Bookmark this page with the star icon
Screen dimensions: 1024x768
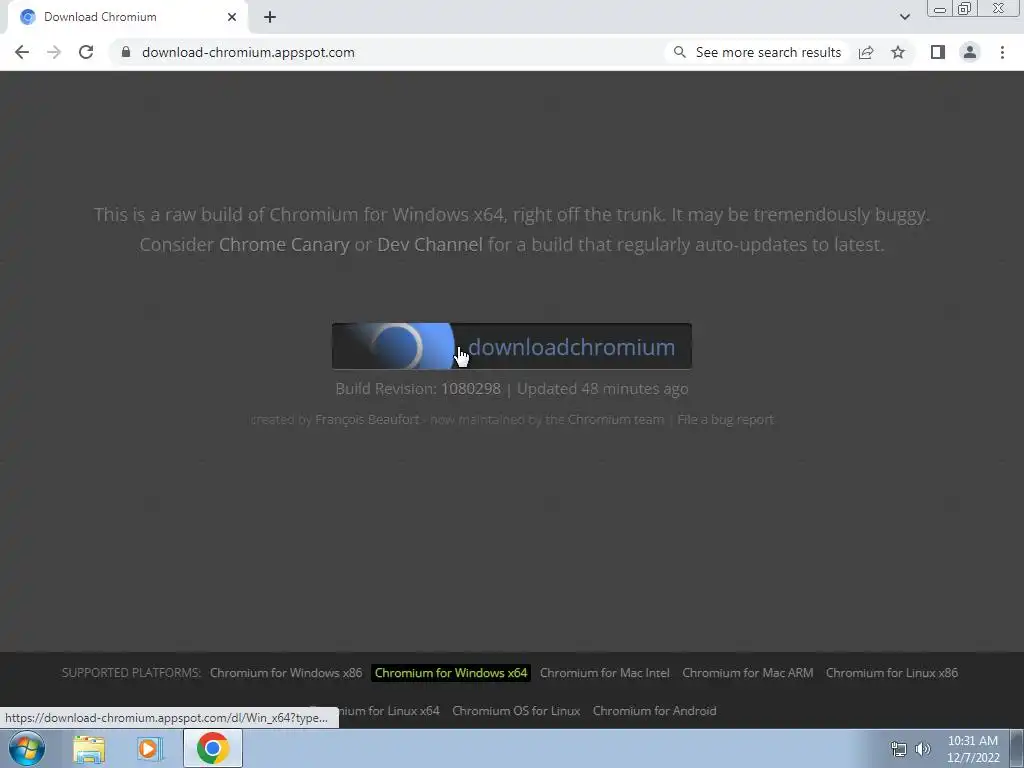(898, 52)
